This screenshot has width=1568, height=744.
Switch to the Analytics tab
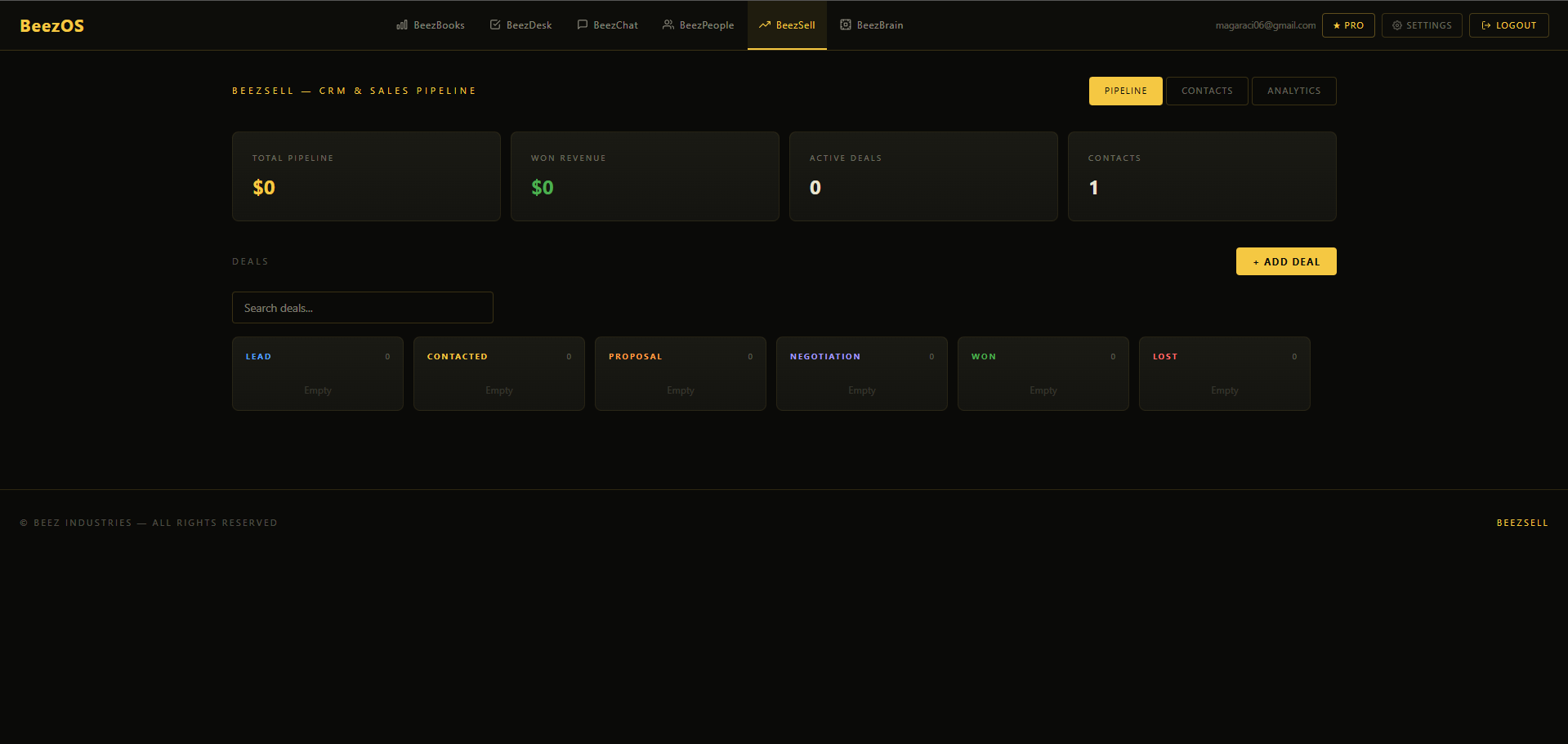coord(1294,91)
